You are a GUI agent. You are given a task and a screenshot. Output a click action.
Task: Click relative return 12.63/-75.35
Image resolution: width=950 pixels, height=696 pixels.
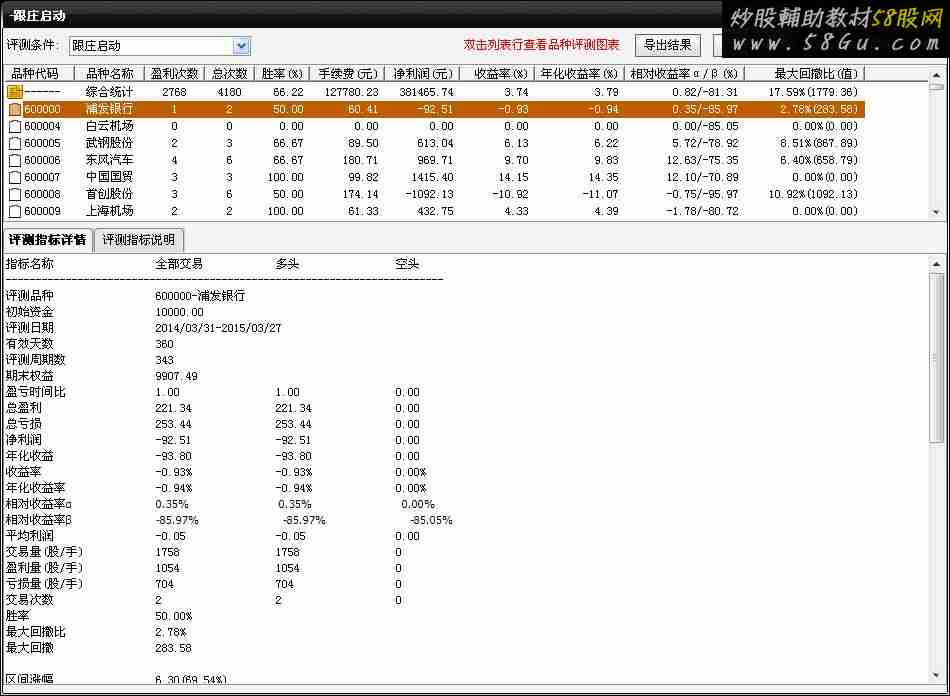(x=702, y=160)
